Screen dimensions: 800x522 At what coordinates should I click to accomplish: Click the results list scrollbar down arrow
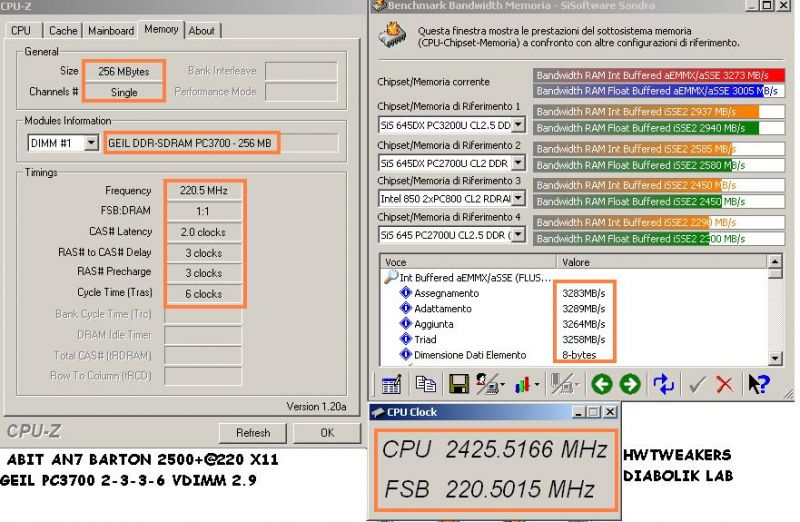tap(774, 358)
